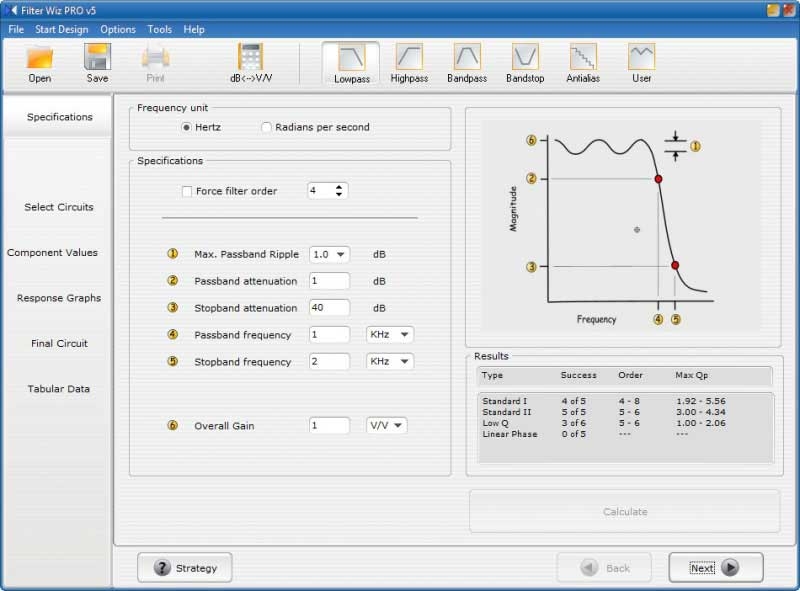Click the Strategy question mark icon
The width and height of the screenshot is (800, 591).
click(162, 568)
